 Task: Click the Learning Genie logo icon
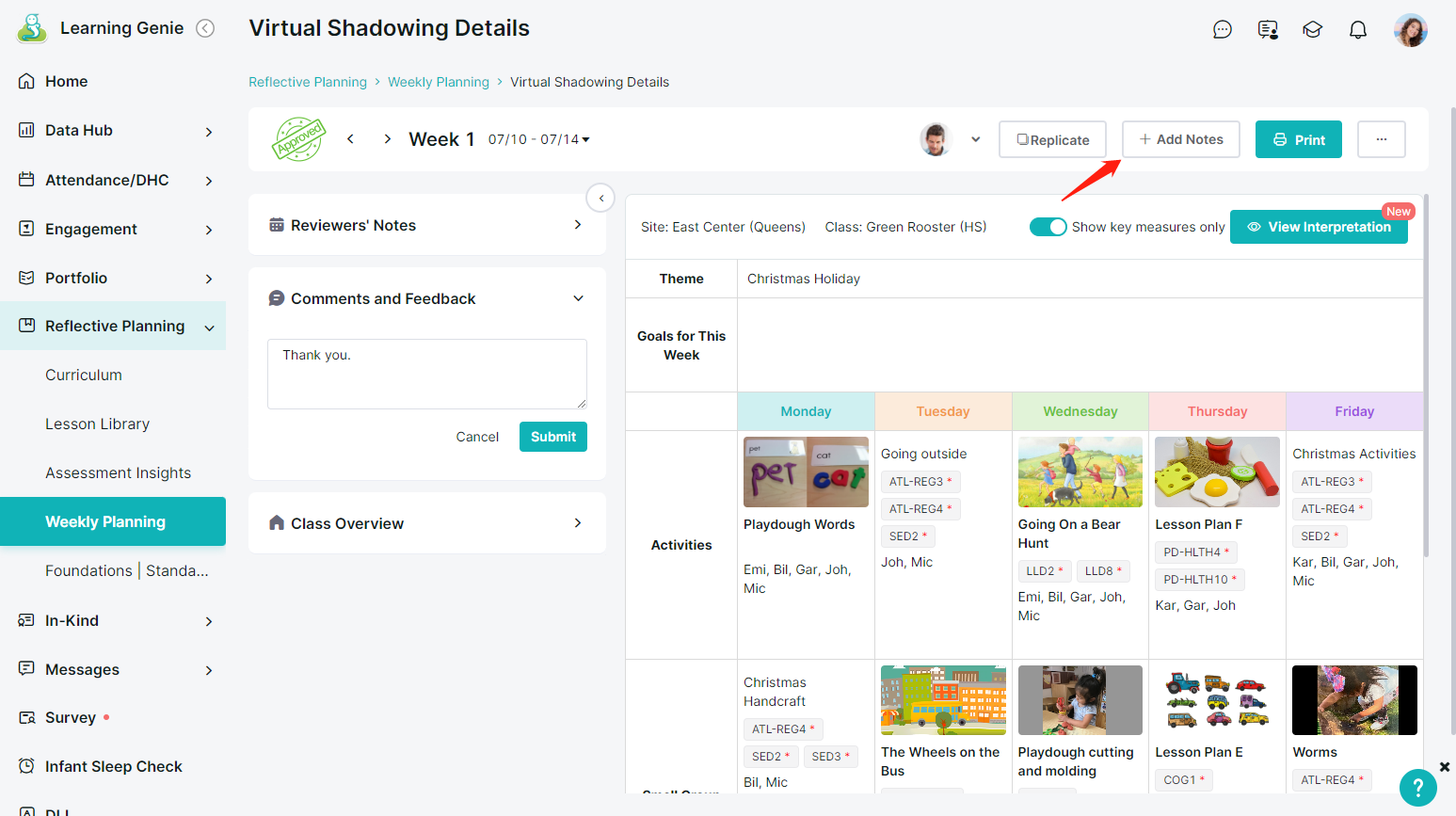[x=32, y=28]
